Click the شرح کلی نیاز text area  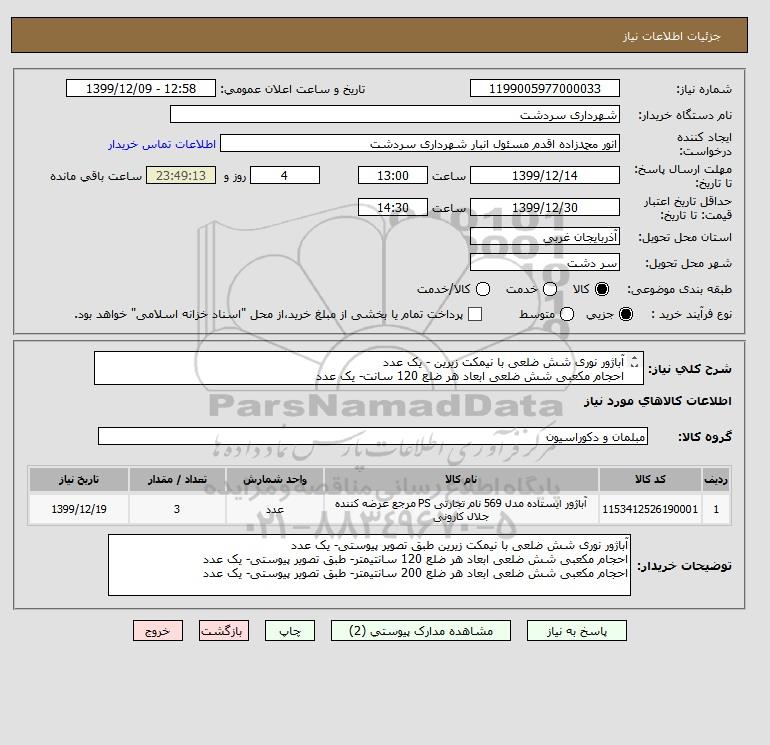(369, 368)
